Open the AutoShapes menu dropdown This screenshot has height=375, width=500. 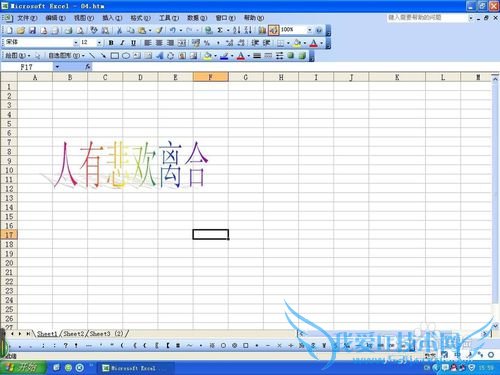[x=66, y=56]
